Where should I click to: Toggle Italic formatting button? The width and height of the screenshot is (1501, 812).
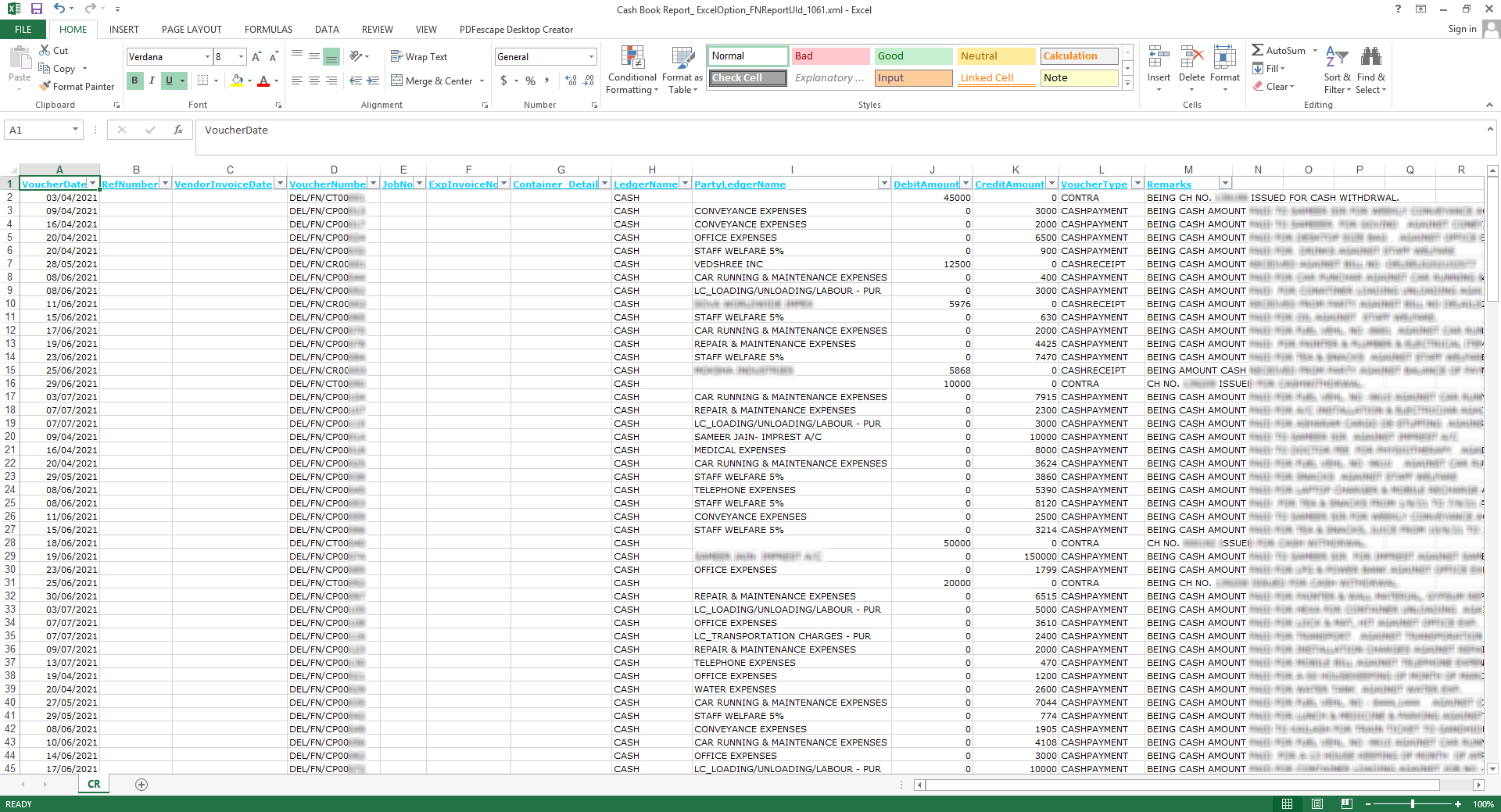[152, 80]
